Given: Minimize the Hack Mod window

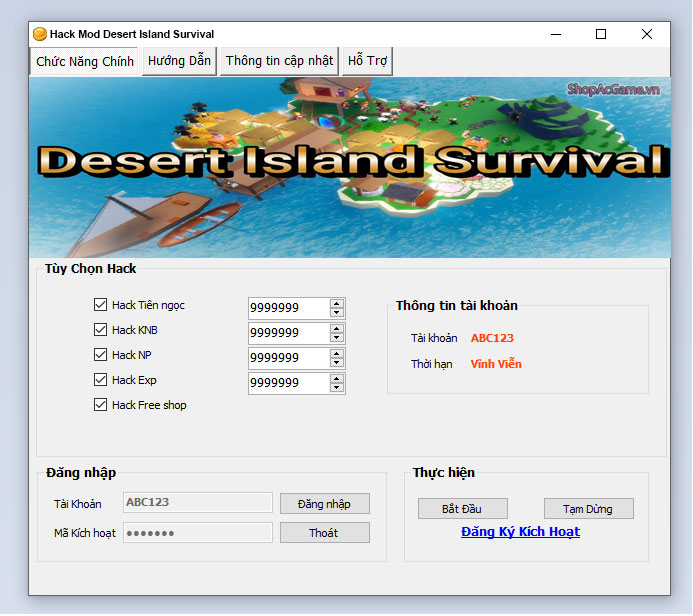Looking at the screenshot, I should (x=556, y=34).
